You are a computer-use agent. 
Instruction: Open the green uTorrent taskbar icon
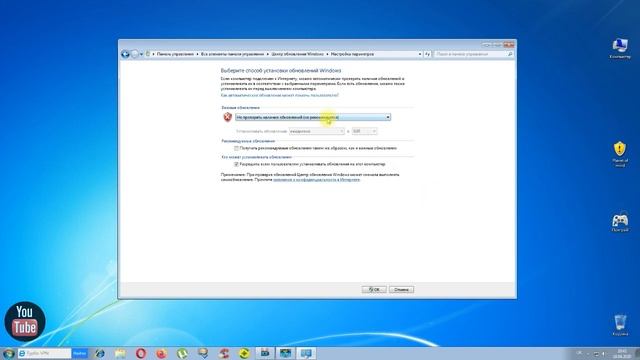(x=182, y=353)
